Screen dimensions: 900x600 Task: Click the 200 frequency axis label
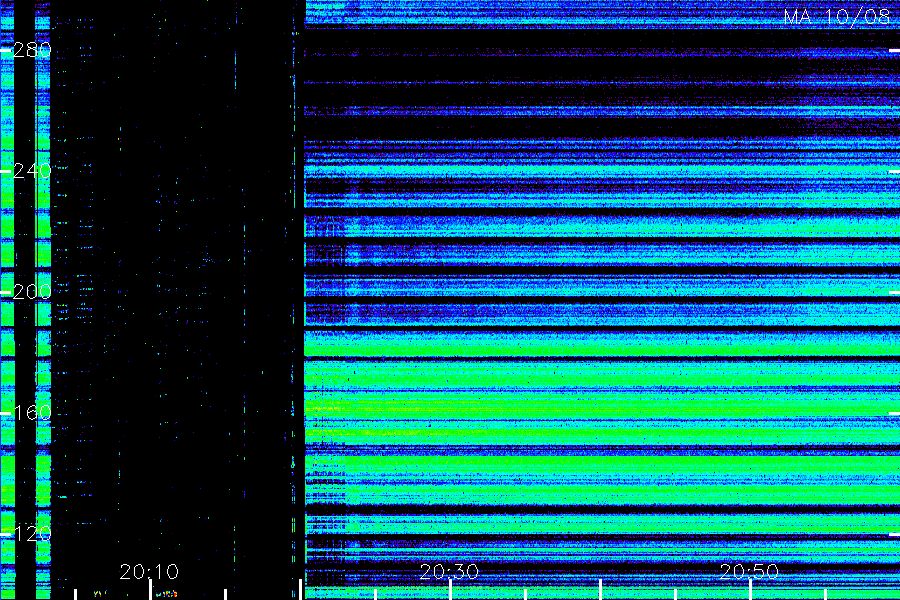click(x=32, y=292)
